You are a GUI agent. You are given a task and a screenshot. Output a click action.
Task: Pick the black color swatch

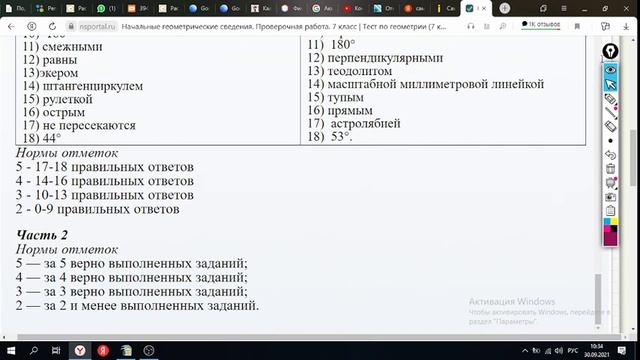pyautogui.click(x=614, y=229)
